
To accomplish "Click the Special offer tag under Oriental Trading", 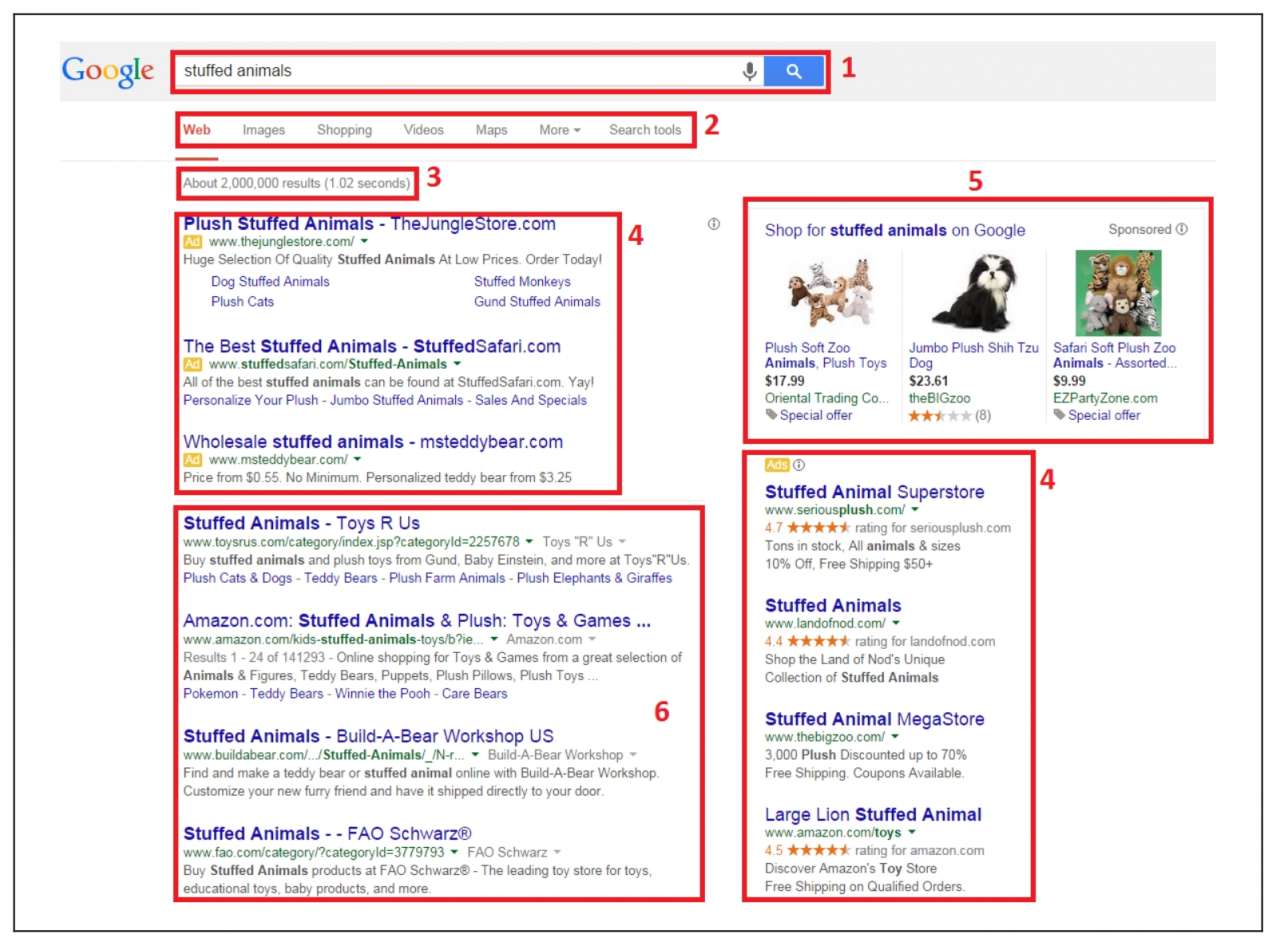I will (x=809, y=415).
